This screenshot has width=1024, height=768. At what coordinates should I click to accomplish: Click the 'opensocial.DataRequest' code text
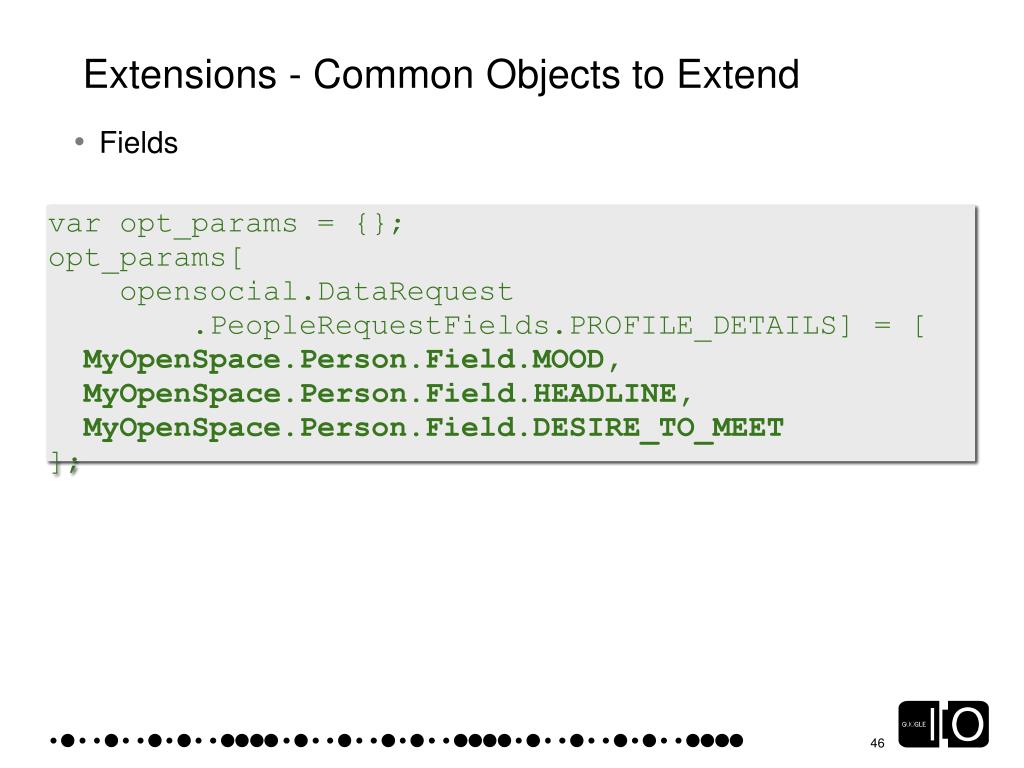(x=316, y=291)
